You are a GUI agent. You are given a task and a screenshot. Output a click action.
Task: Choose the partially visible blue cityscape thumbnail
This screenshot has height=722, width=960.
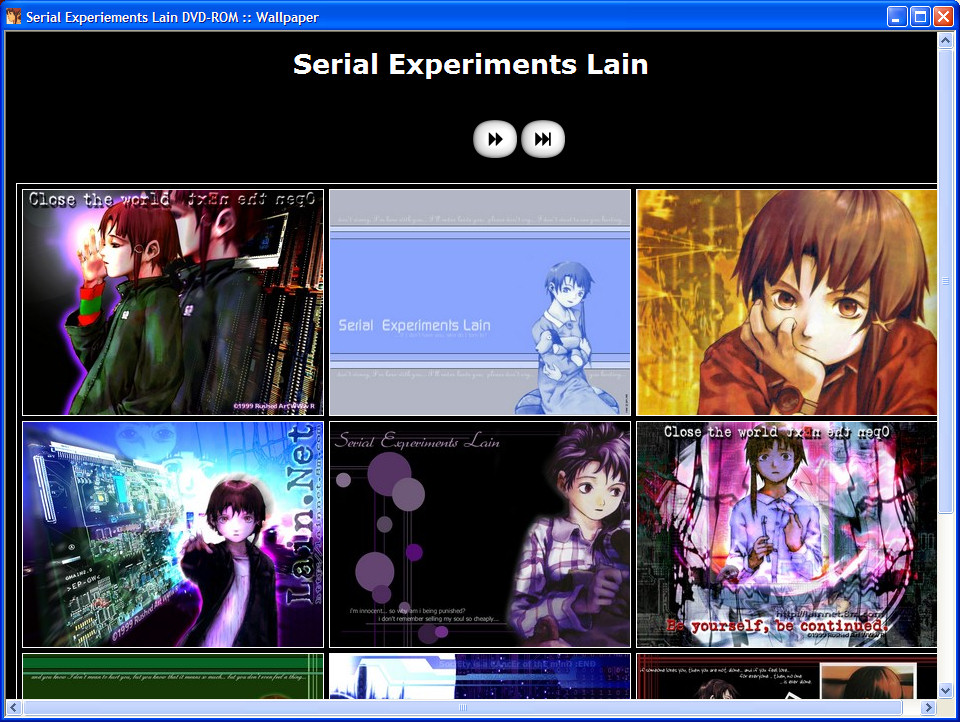[x=480, y=676]
